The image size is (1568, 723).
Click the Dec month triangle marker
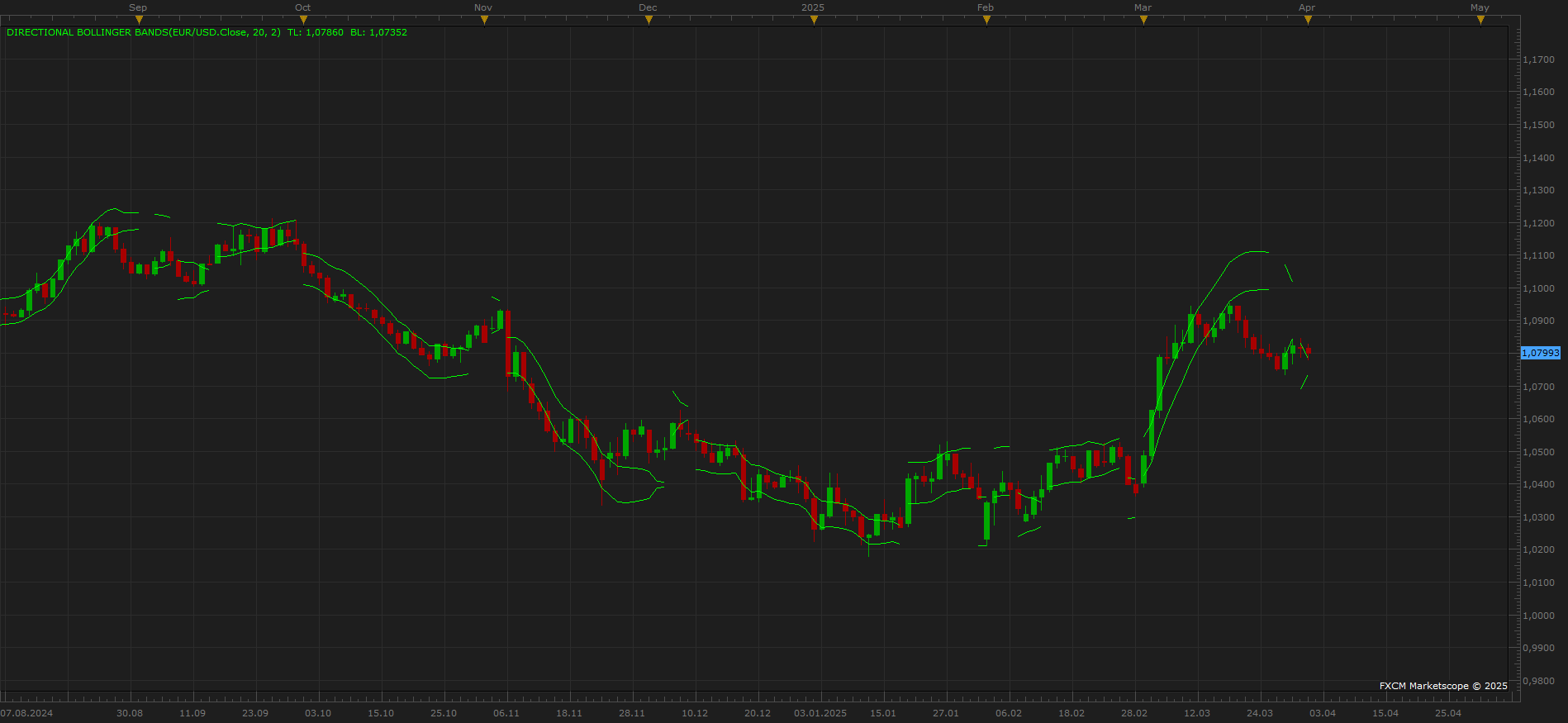[x=649, y=20]
